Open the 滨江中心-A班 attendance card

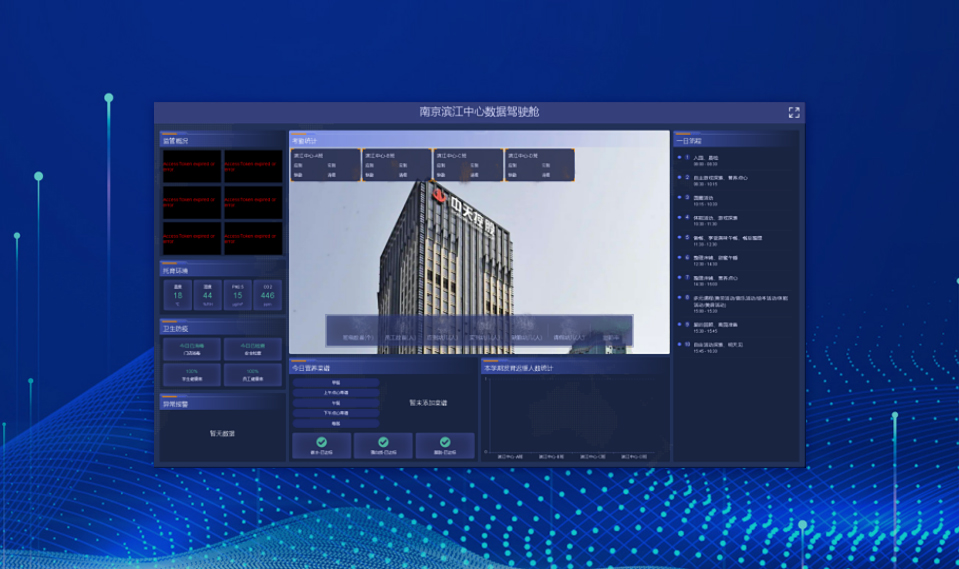point(325,165)
